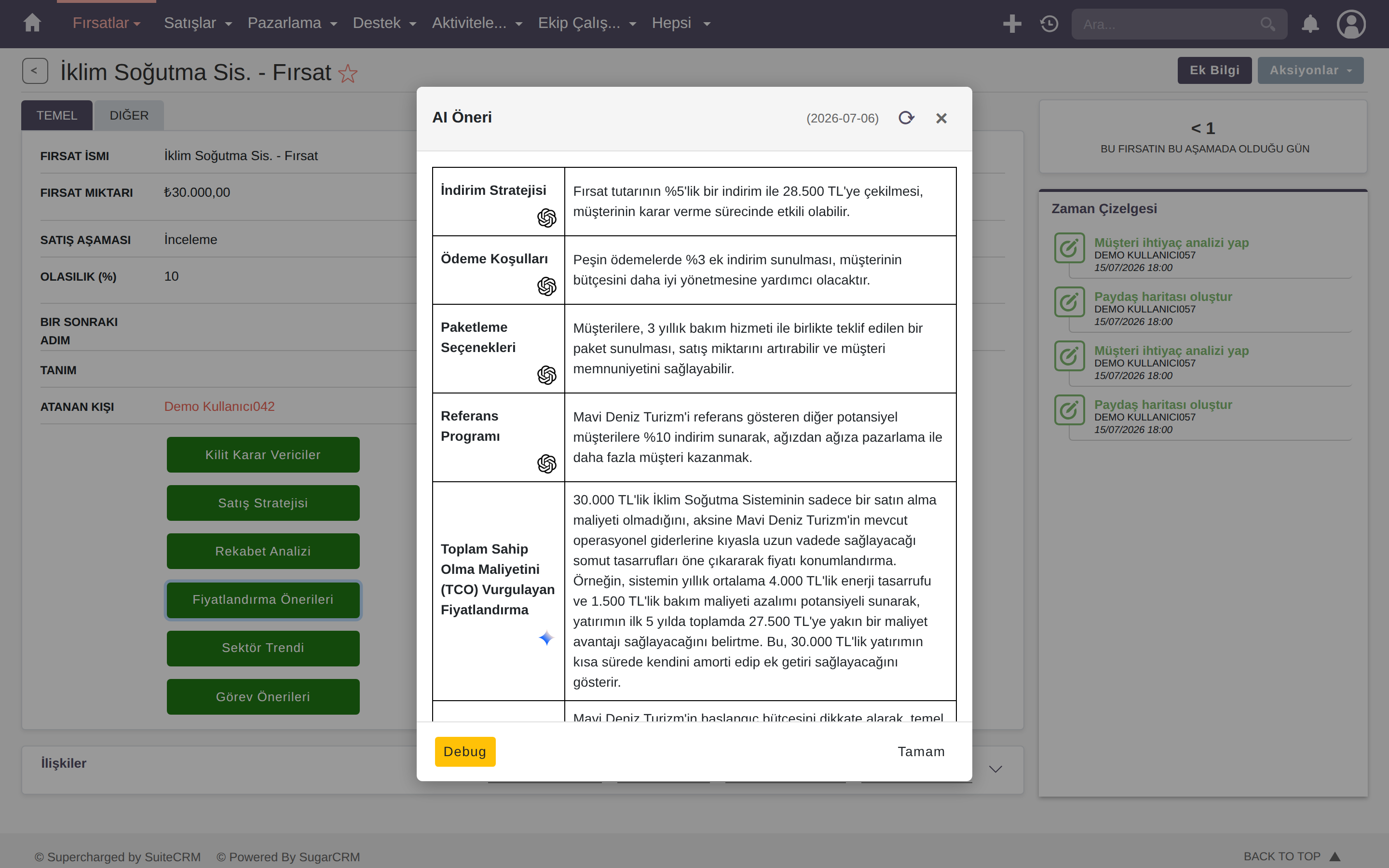The image size is (1389, 868).
Task: Go to the home page icon
Action: 32,23
